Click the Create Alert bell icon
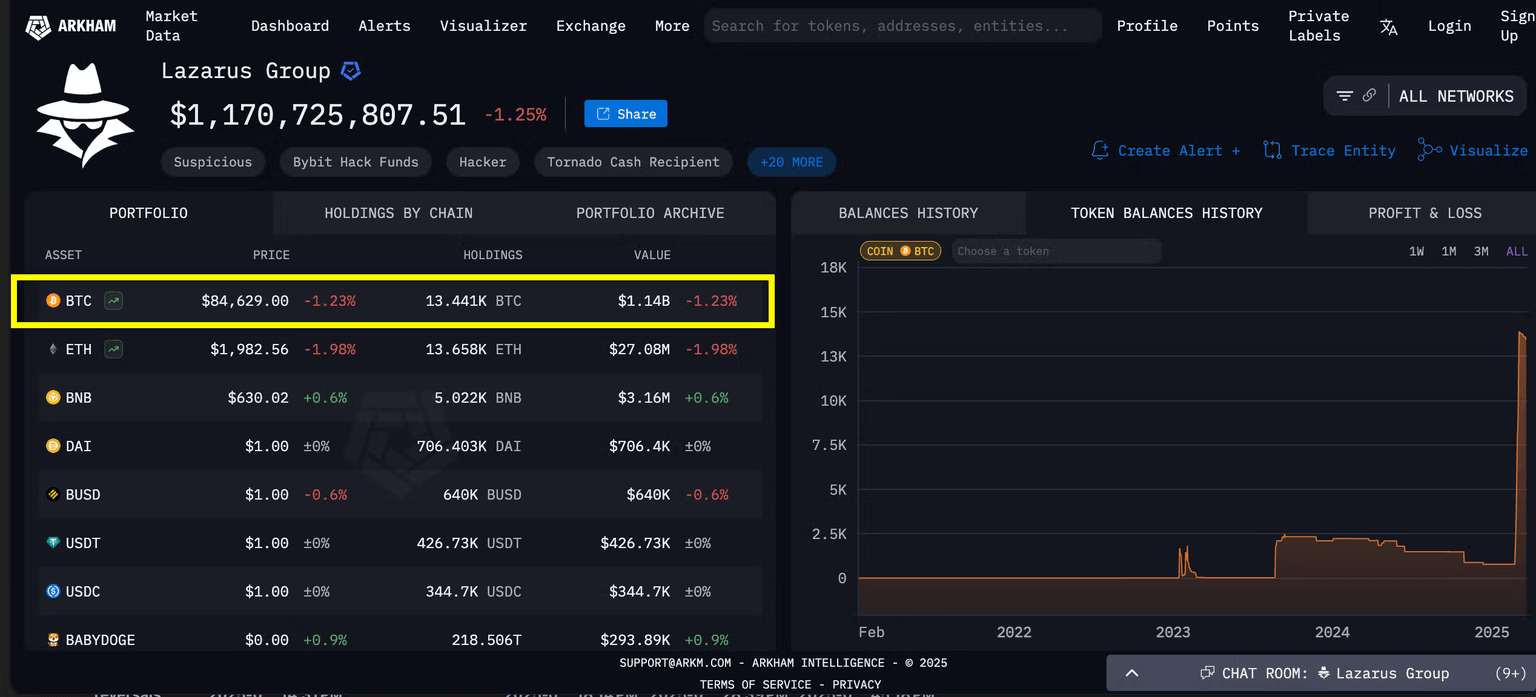The image size is (1536, 697). click(x=1100, y=150)
